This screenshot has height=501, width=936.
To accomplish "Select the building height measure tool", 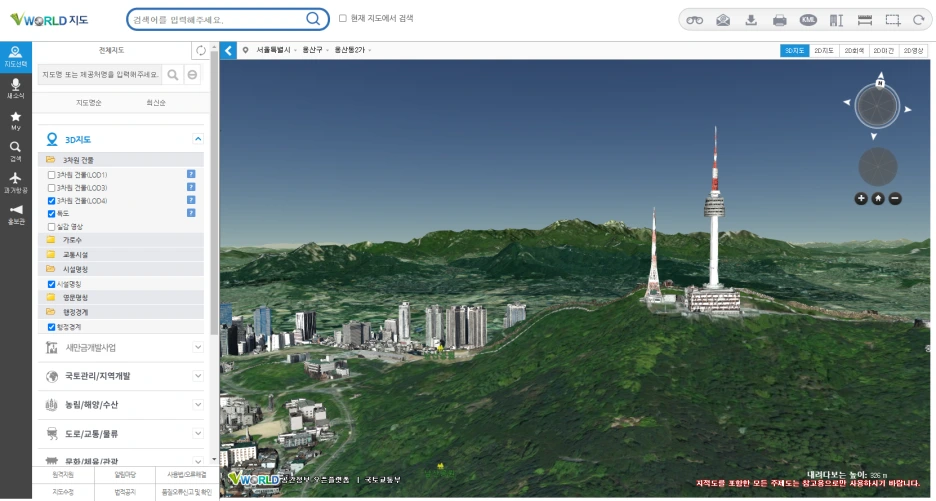I will [836, 20].
